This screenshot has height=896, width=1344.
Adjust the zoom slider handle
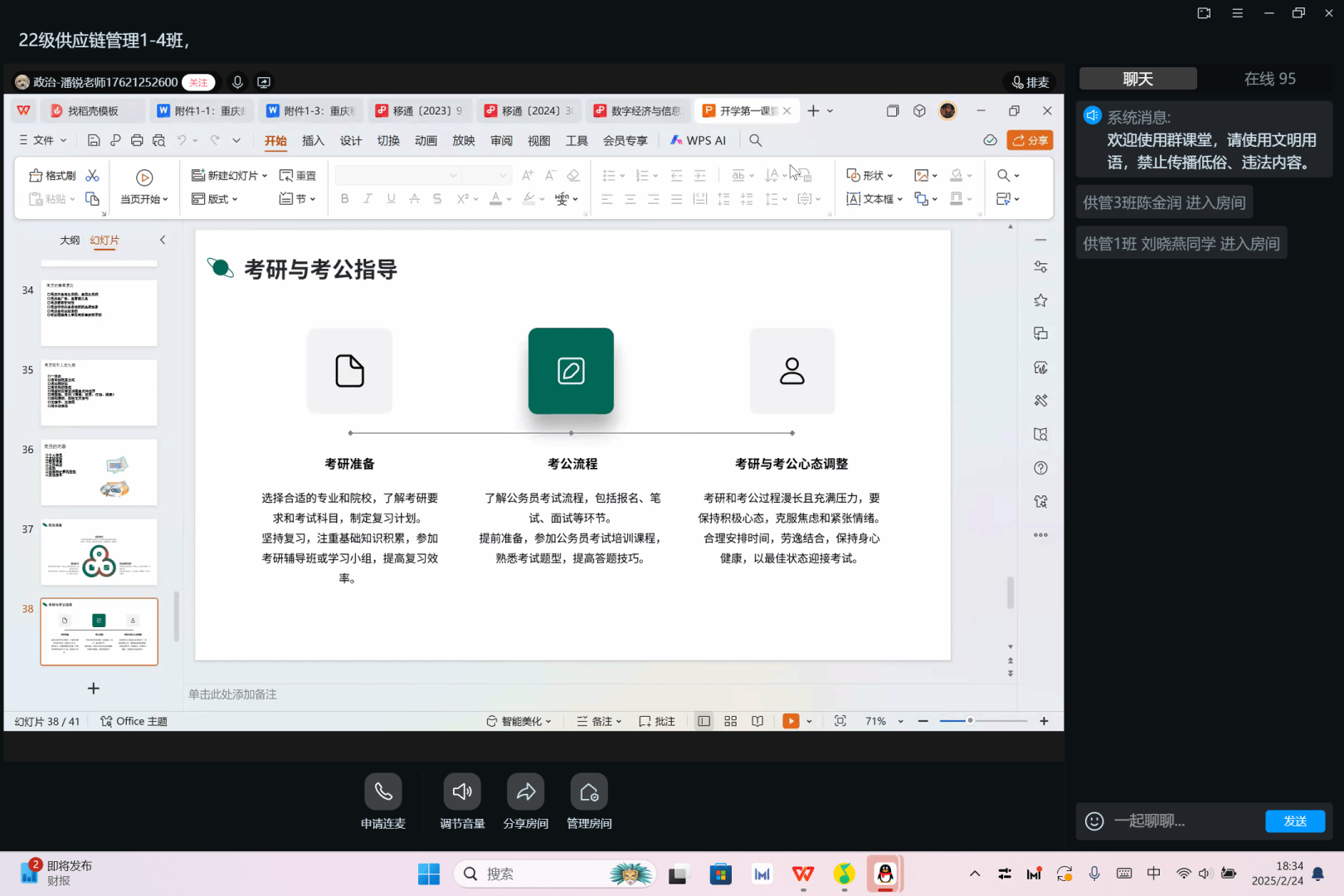point(970,721)
